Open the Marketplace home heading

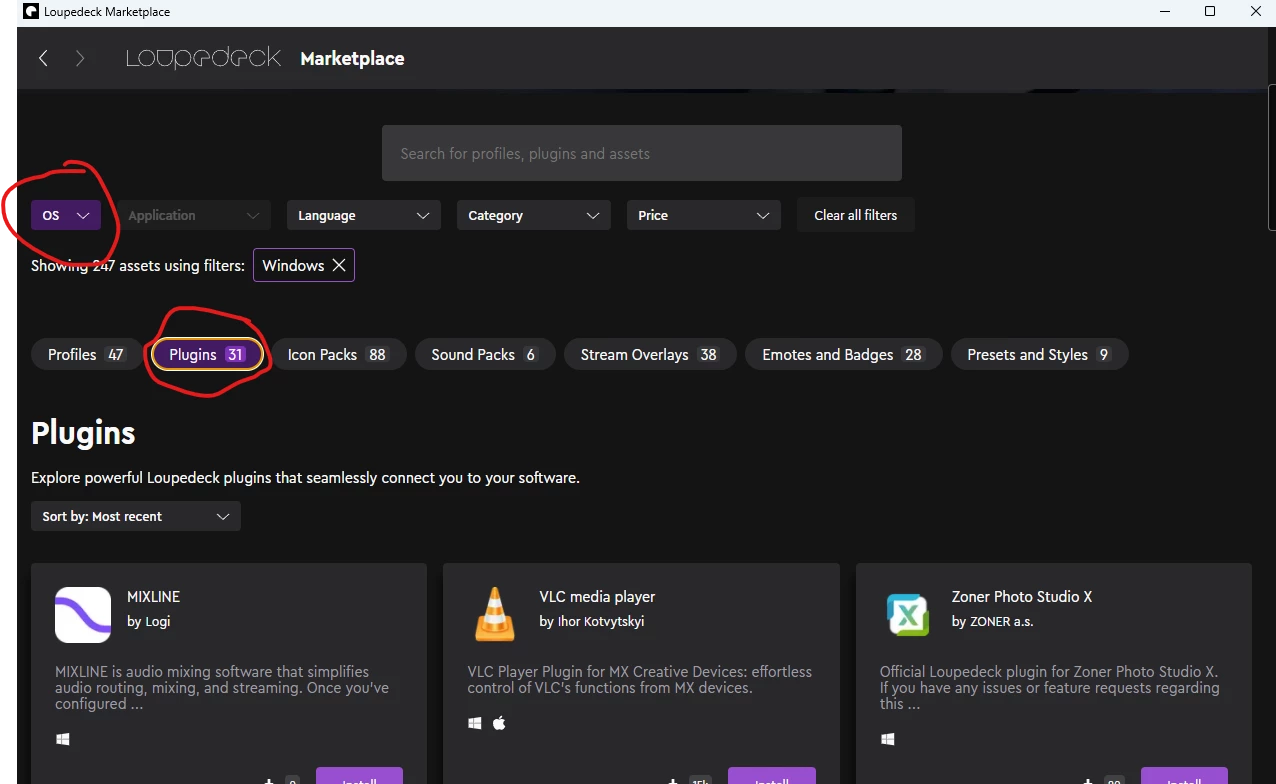(352, 59)
